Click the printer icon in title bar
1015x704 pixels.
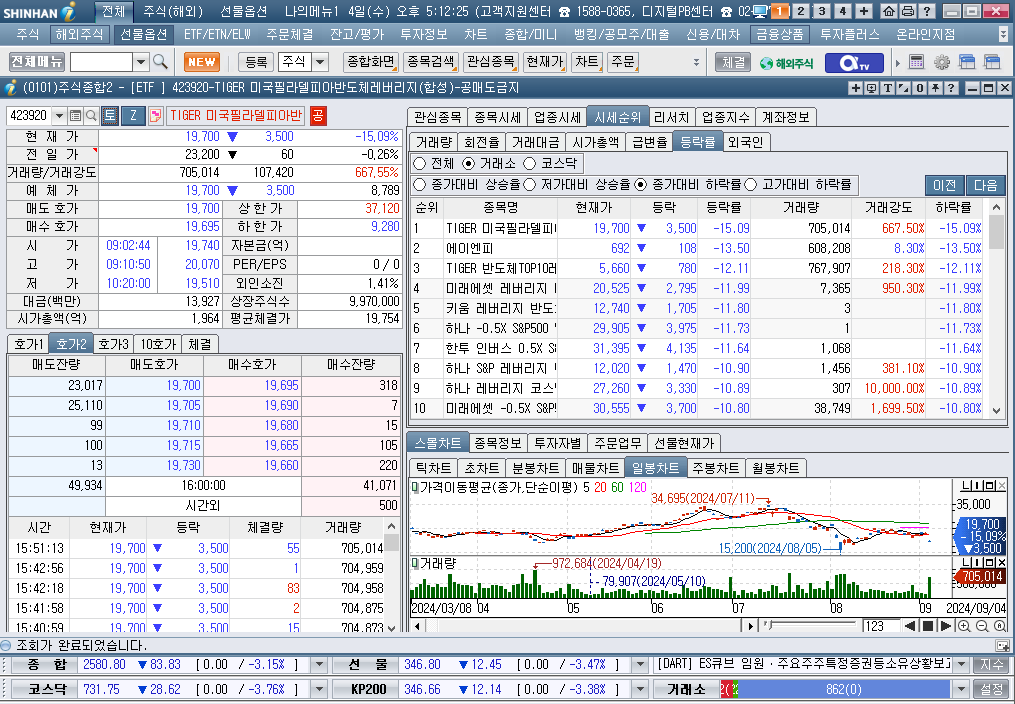tap(908, 11)
